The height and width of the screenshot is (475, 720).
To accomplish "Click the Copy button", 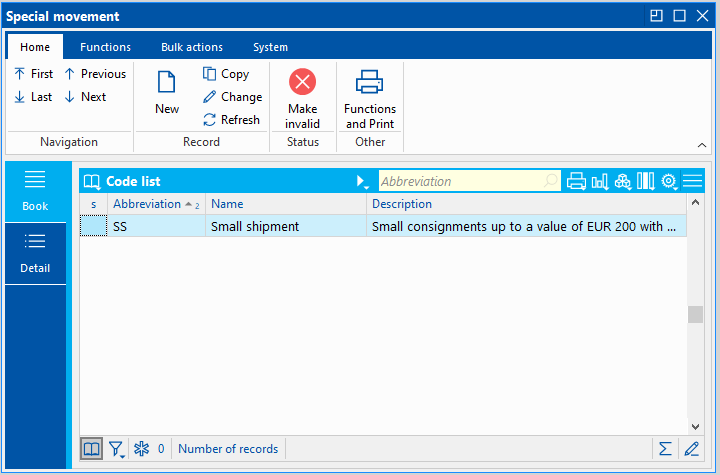I will point(226,74).
